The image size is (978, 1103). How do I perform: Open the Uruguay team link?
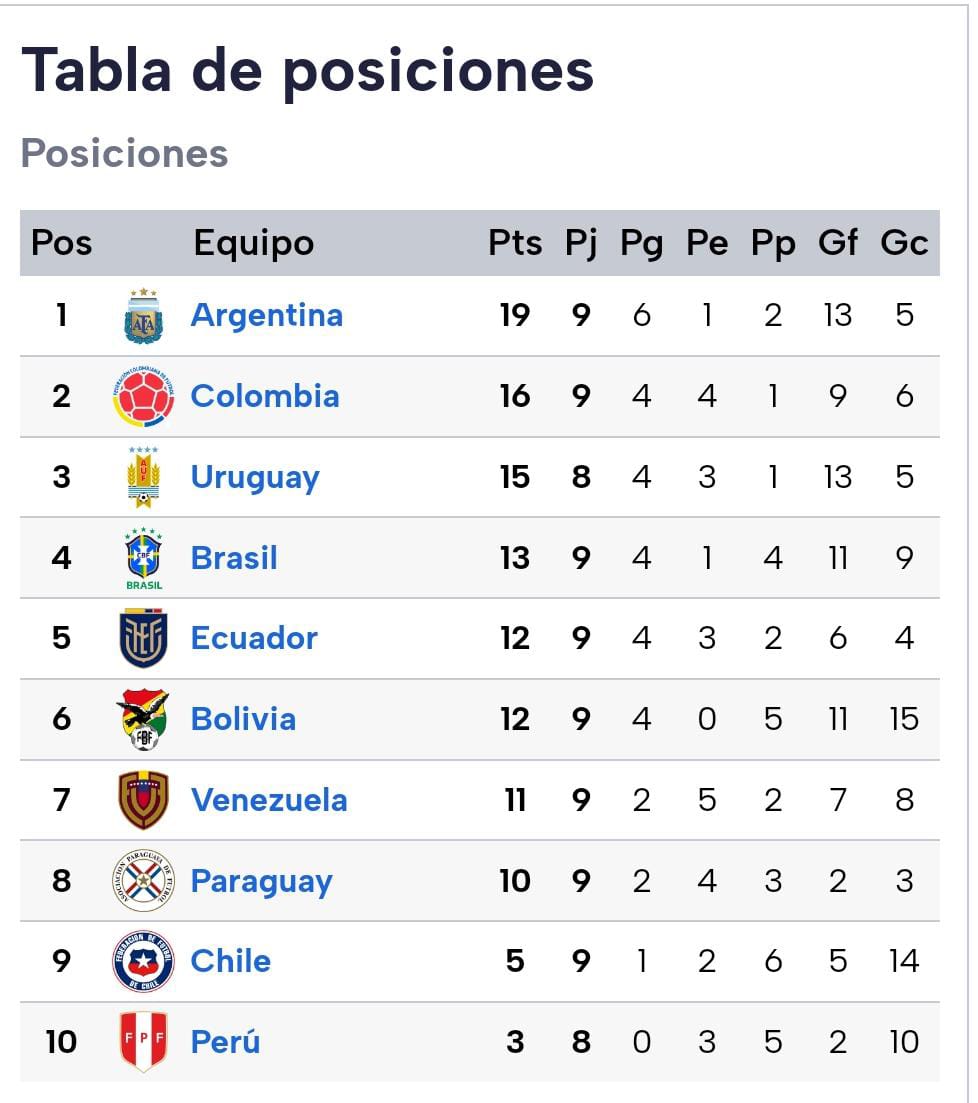pos(255,478)
